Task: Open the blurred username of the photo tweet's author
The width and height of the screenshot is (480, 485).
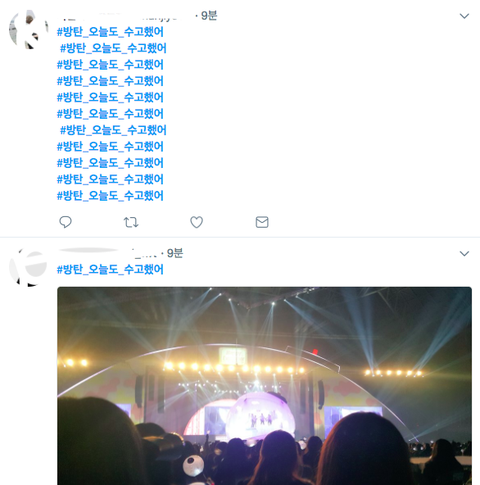Action: click(x=107, y=253)
